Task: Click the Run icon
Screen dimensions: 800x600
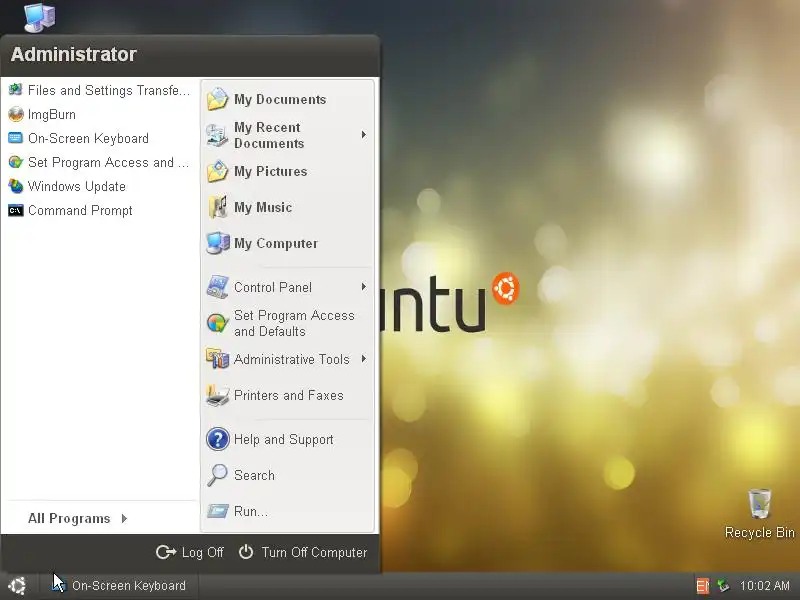Action: [218, 511]
